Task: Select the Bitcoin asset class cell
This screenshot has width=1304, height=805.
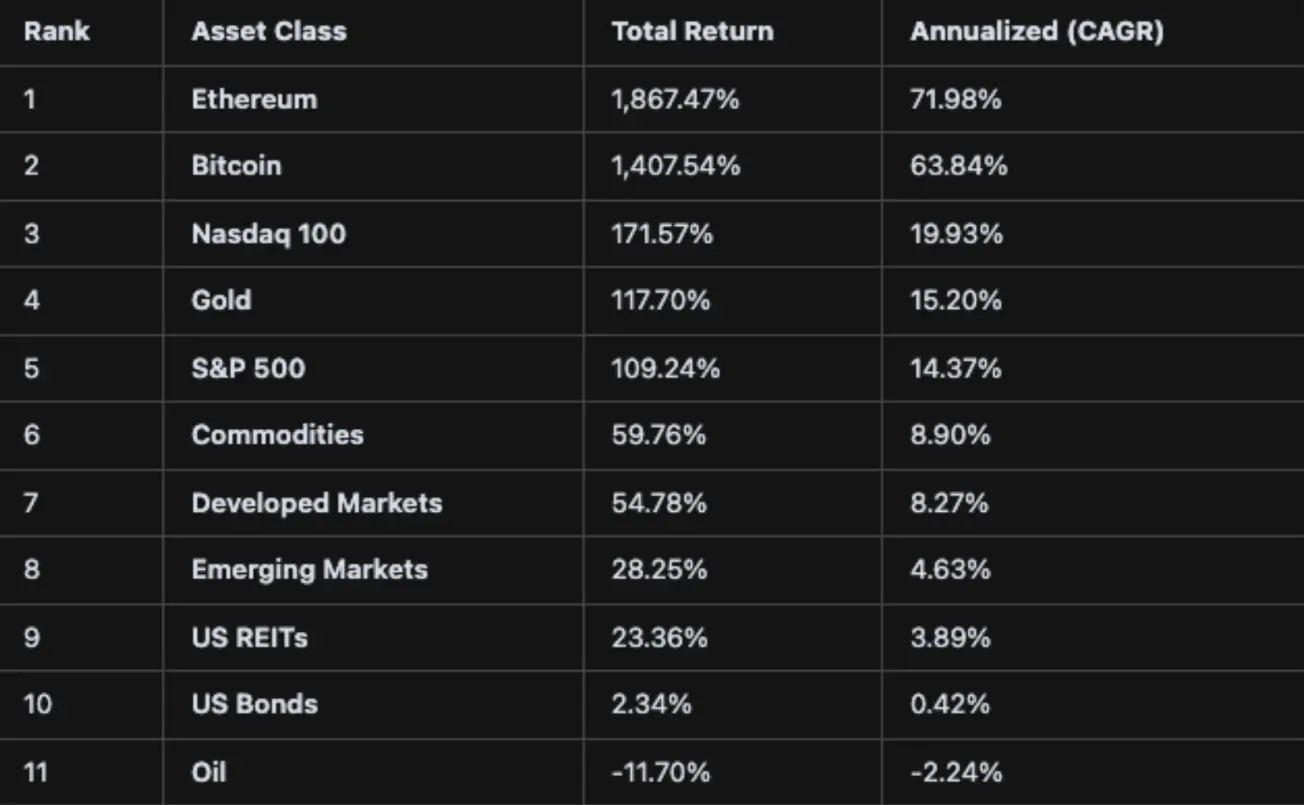Action: 236,165
